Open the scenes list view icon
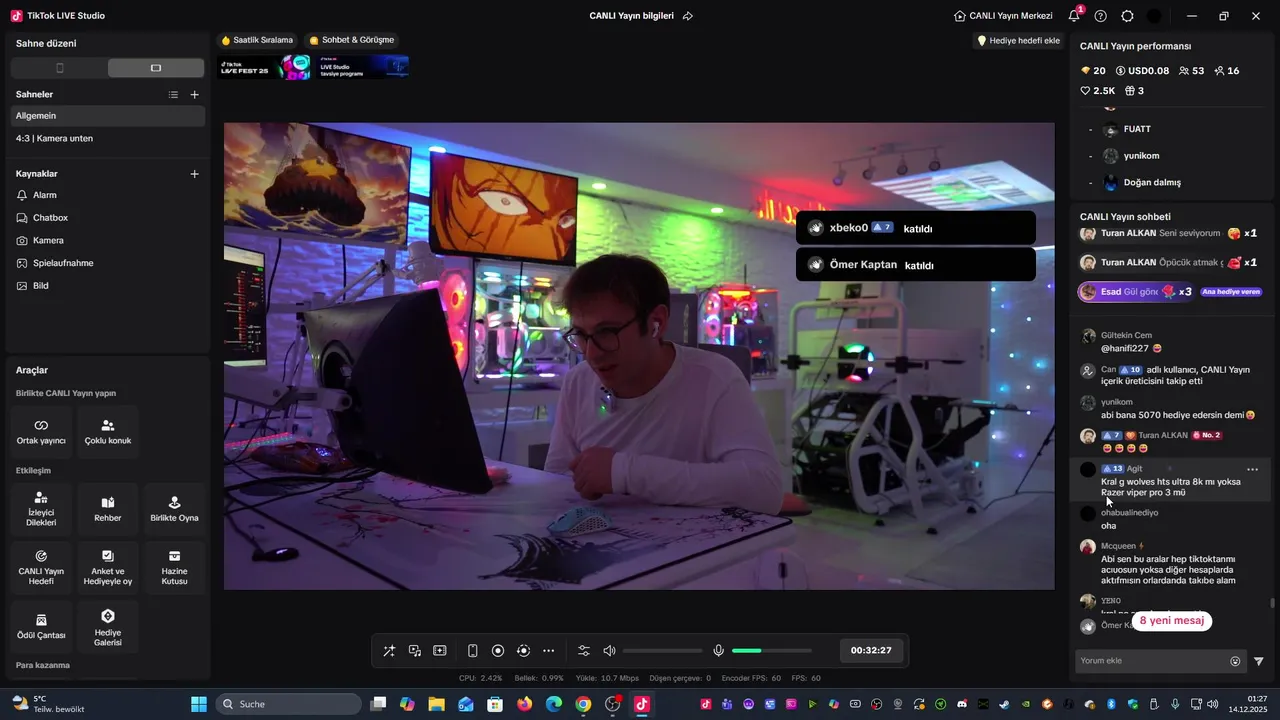This screenshot has height=720, width=1280. [x=173, y=94]
